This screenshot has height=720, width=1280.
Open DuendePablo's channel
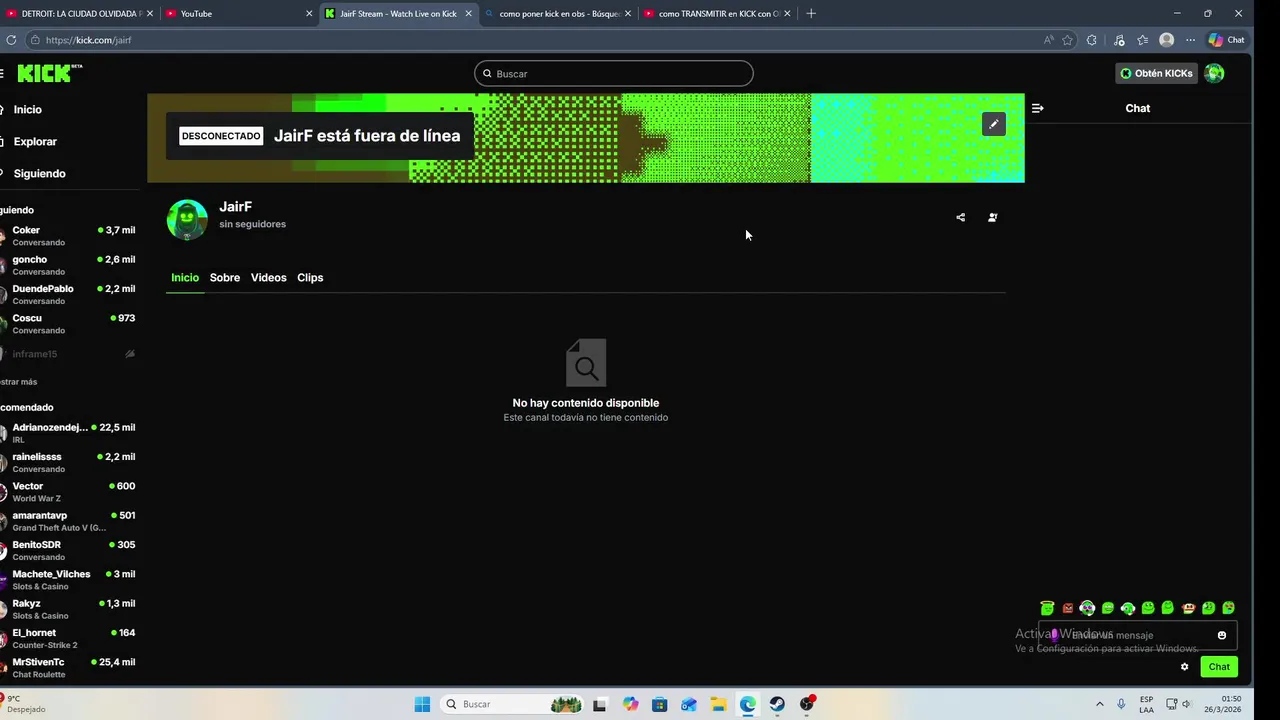pos(70,294)
